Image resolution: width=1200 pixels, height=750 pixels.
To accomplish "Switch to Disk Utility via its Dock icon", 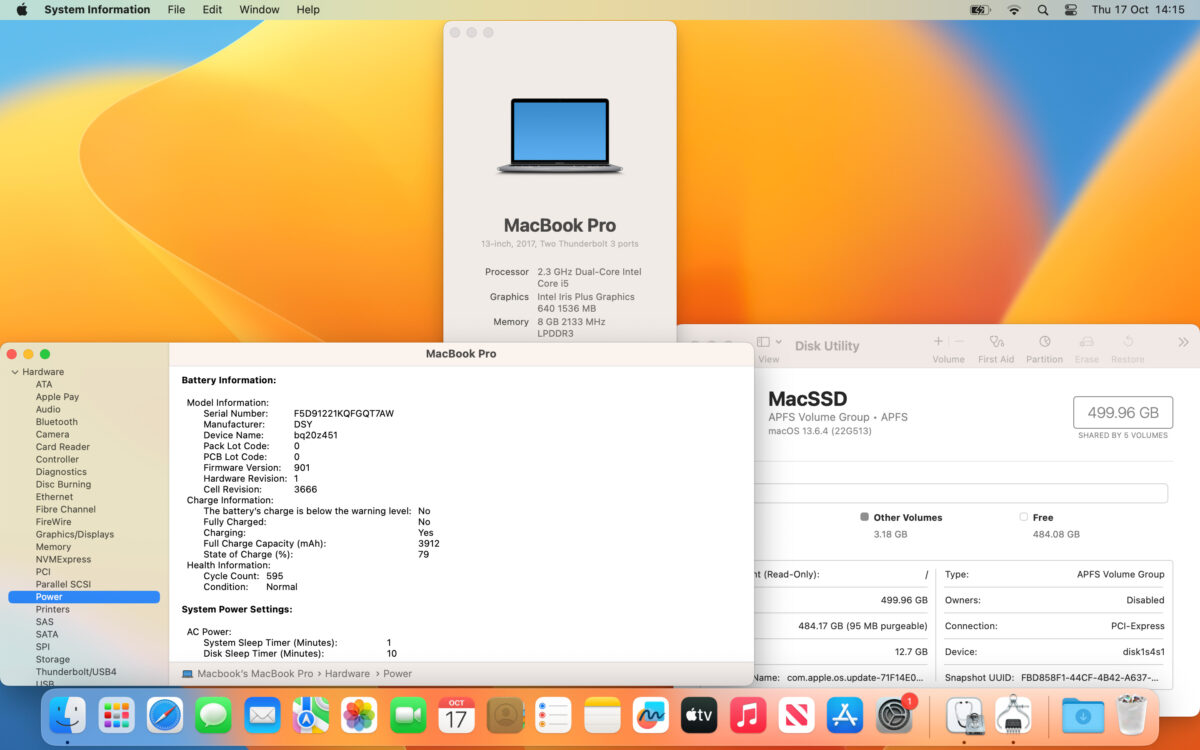I will pyautogui.click(x=964, y=715).
